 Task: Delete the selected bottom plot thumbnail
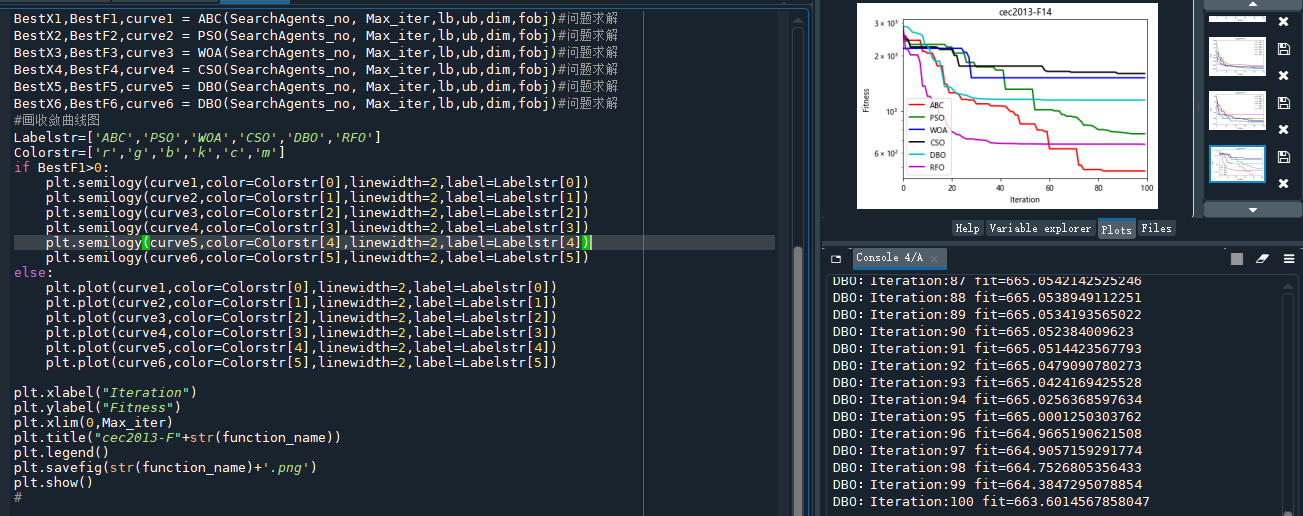(1284, 183)
